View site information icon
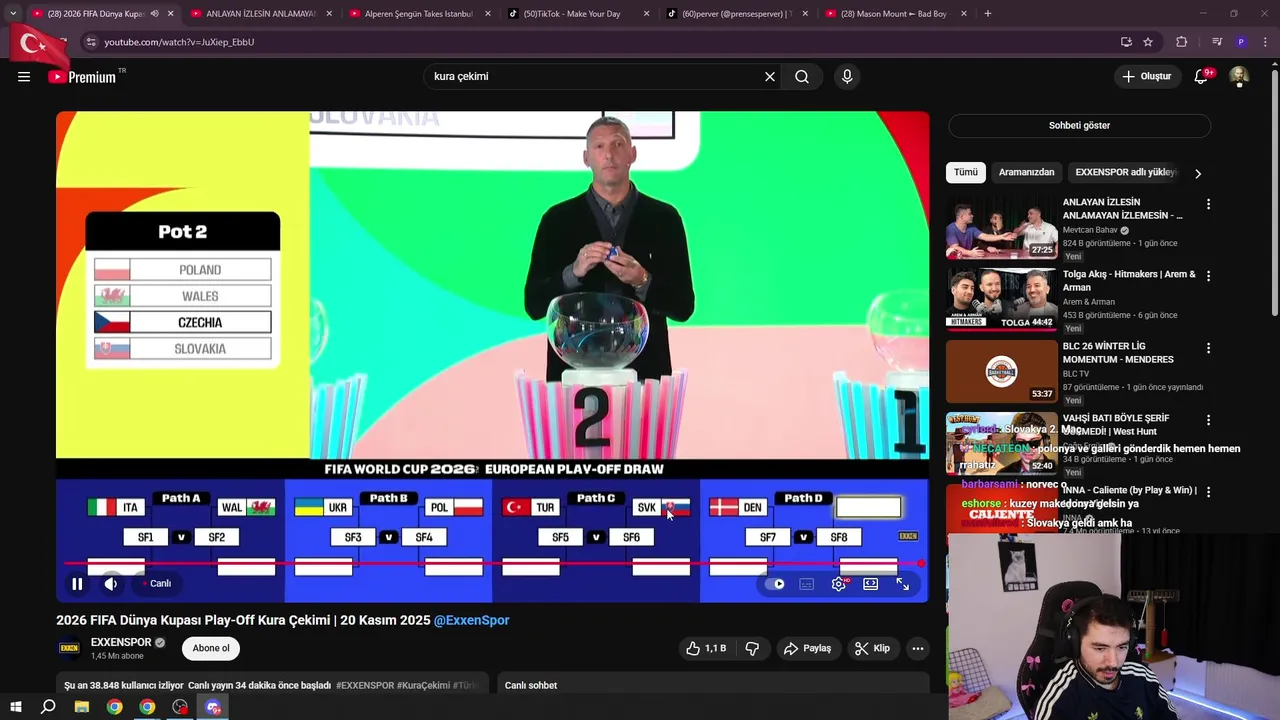Viewport: 1280px width, 720px height. pos(91,42)
